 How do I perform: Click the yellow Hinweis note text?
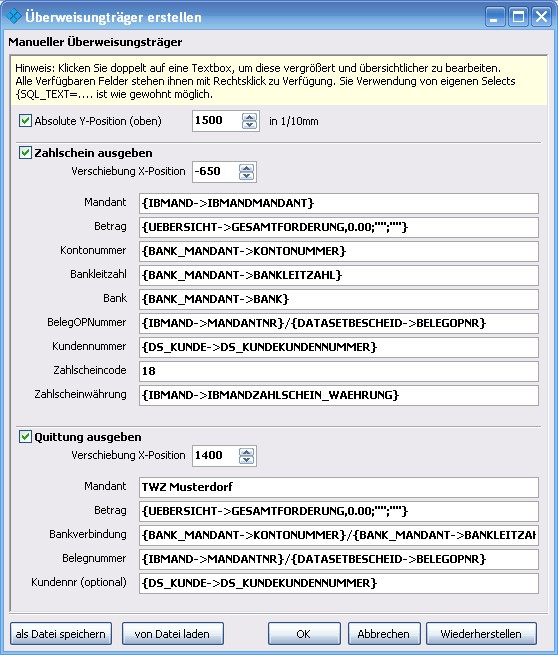(265, 81)
